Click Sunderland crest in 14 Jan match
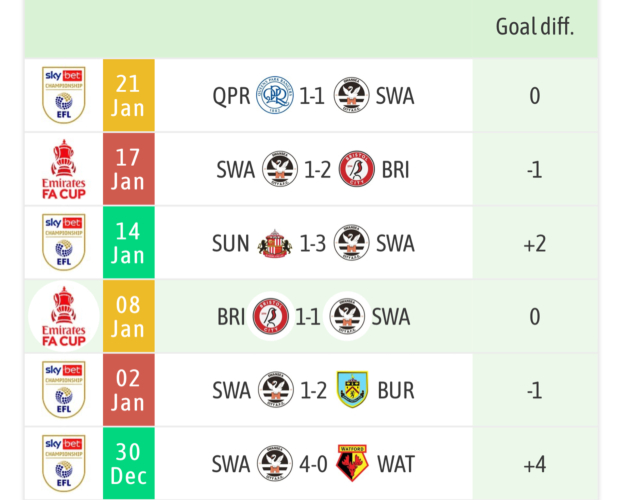 274,243
